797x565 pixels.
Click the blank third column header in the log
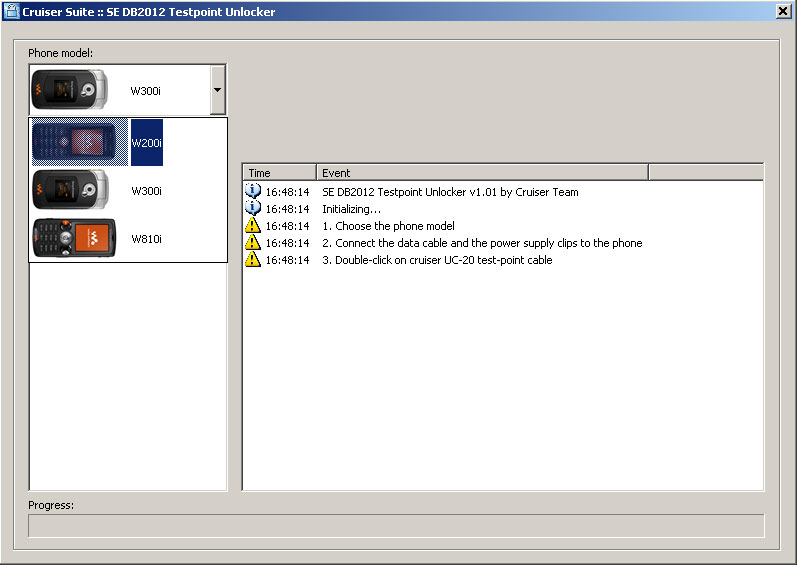[x=706, y=173]
